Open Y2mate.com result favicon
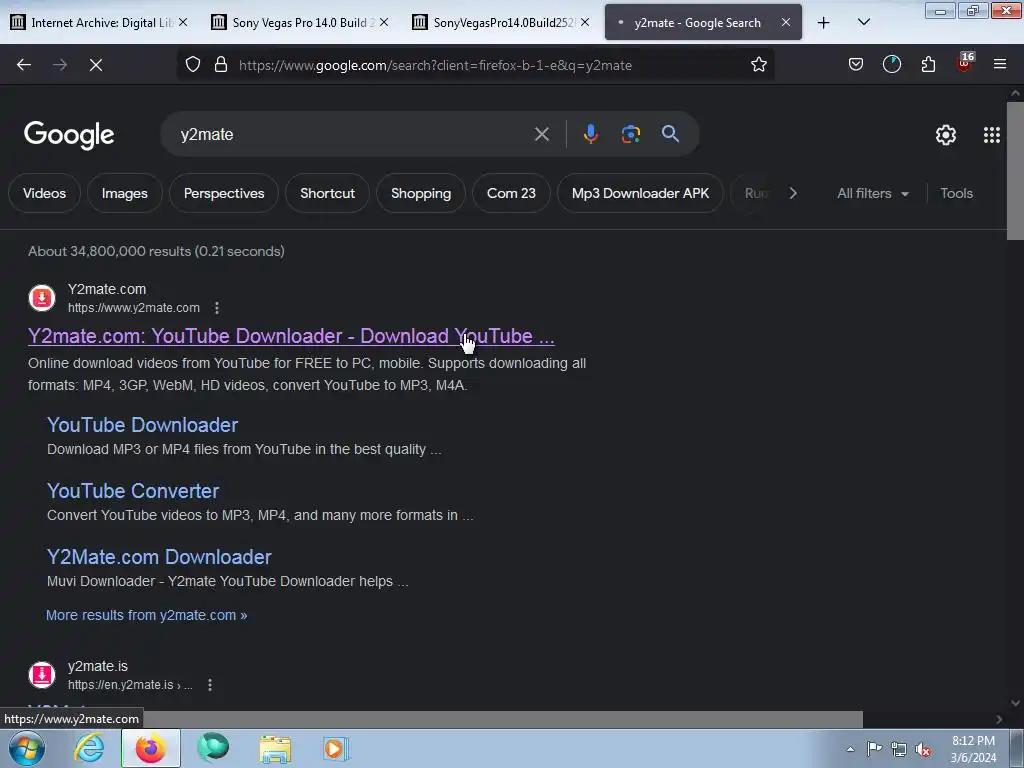The width and height of the screenshot is (1024, 768). pyautogui.click(x=42, y=298)
